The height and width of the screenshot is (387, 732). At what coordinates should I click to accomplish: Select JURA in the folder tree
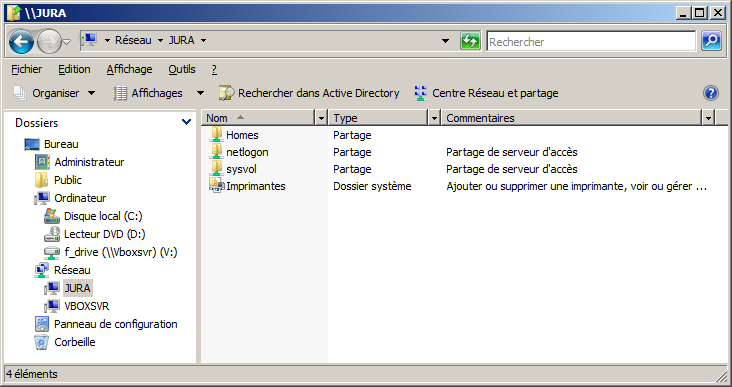click(x=77, y=288)
